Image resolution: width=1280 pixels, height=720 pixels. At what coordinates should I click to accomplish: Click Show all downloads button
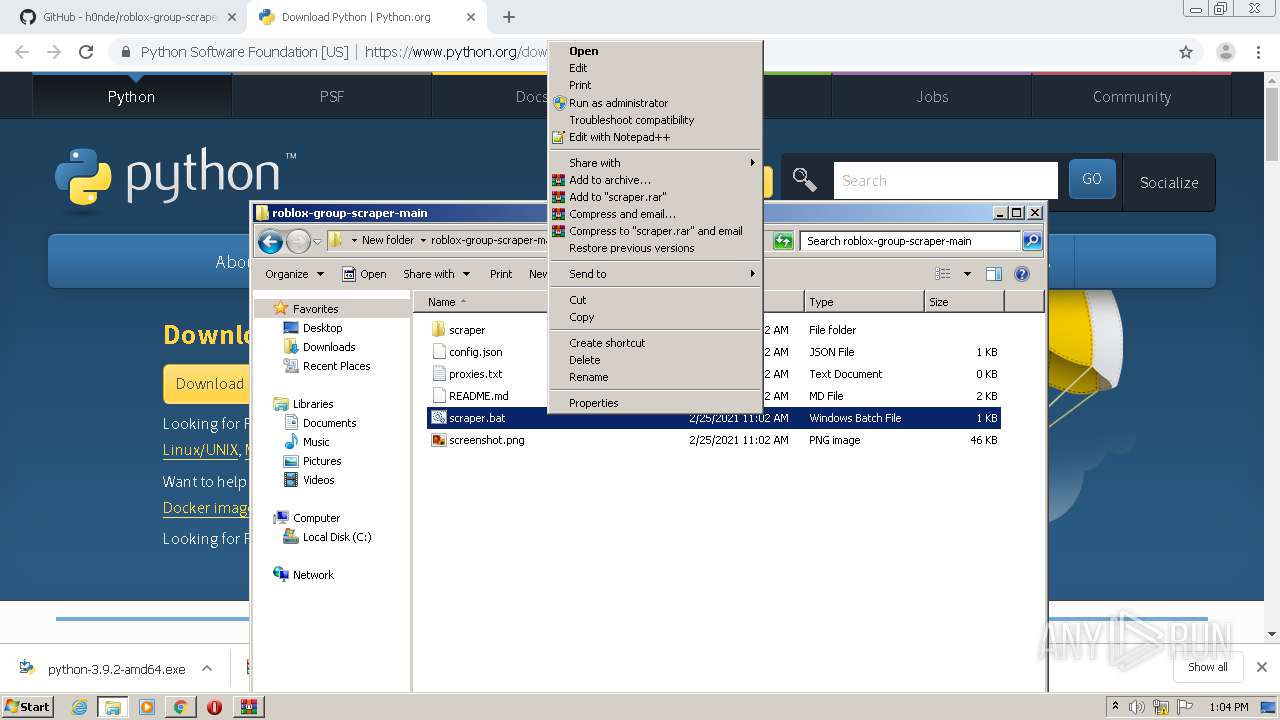click(x=1208, y=667)
